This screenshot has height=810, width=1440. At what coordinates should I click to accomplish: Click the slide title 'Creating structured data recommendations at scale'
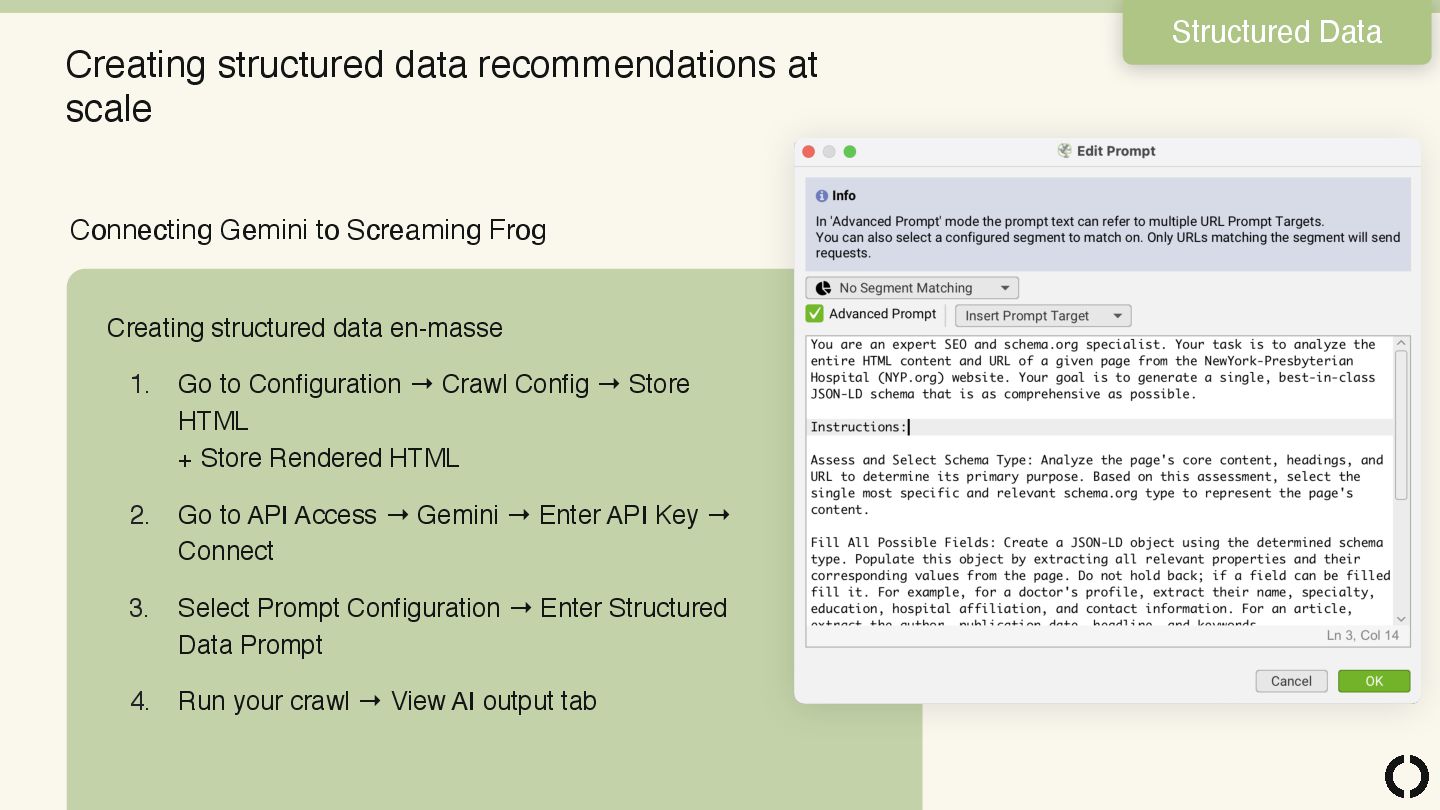point(442,86)
